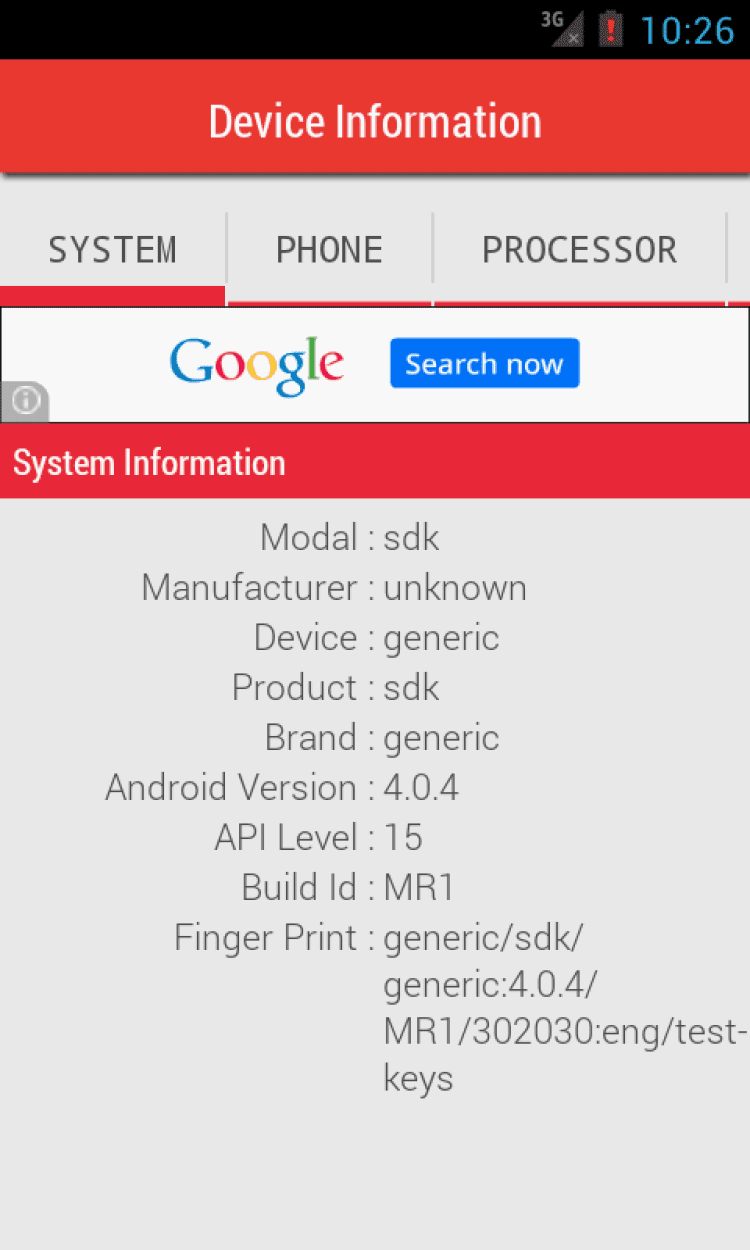Tap the 3G signal status icon
750x1250 pixels.
(x=563, y=28)
